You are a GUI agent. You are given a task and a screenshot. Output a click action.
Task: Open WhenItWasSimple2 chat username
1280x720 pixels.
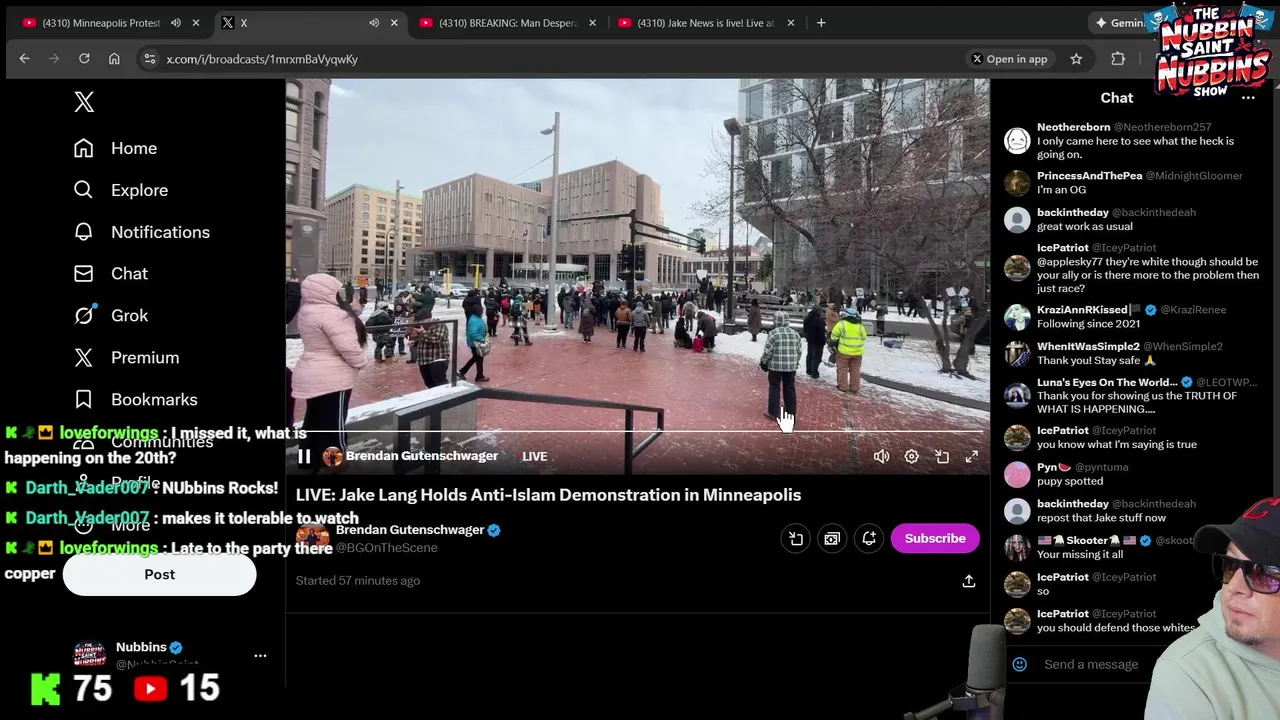pyautogui.click(x=1088, y=347)
